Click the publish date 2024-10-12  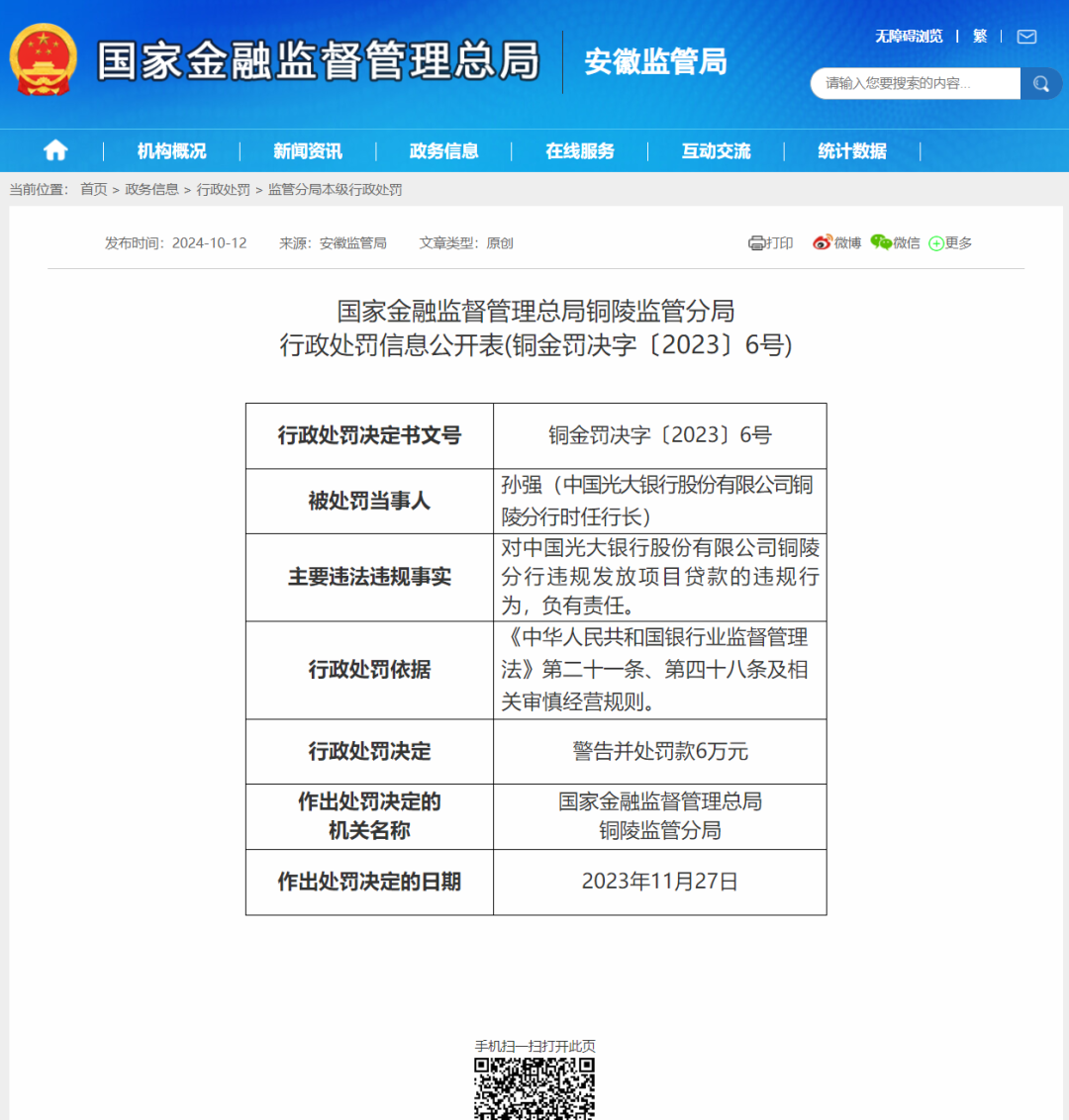(x=210, y=242)
